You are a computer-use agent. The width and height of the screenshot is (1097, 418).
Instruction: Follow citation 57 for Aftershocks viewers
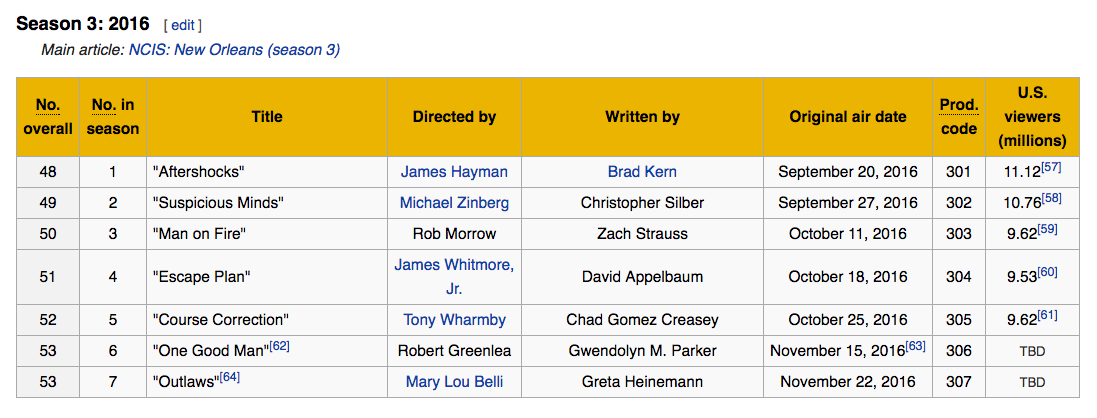[x=1050, y=167]
